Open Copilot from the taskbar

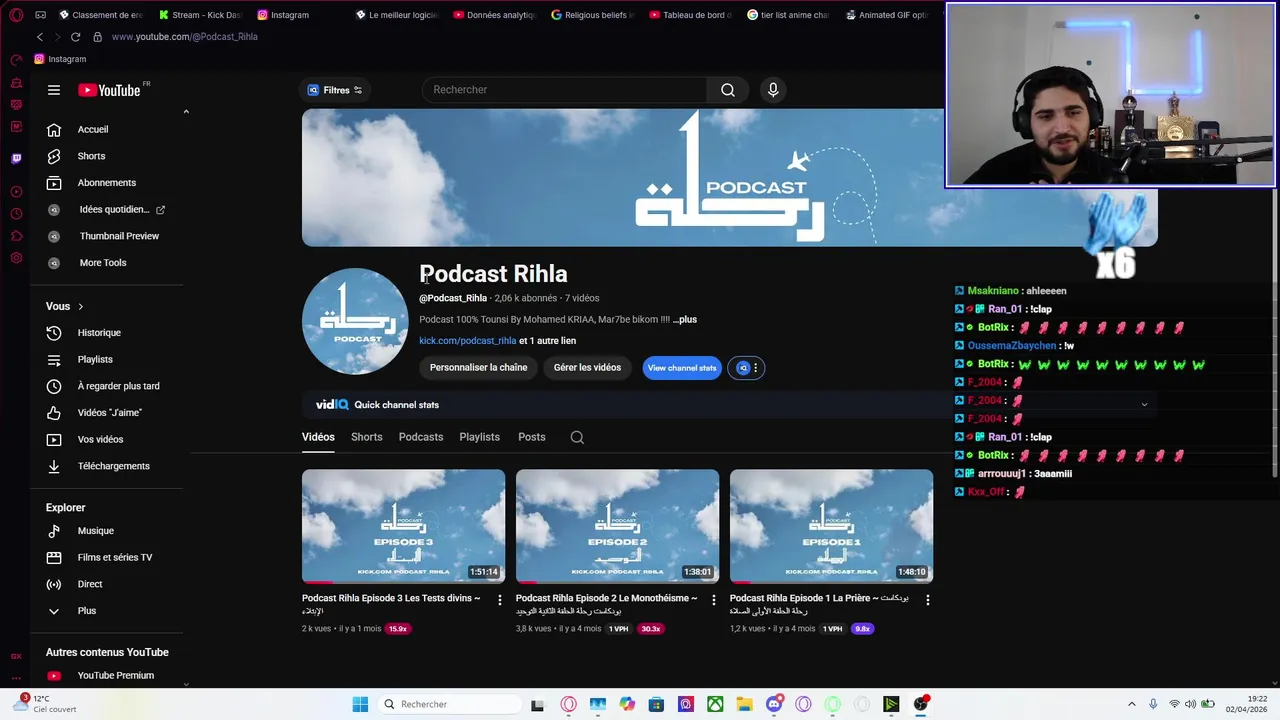click(x=627, y=704)
